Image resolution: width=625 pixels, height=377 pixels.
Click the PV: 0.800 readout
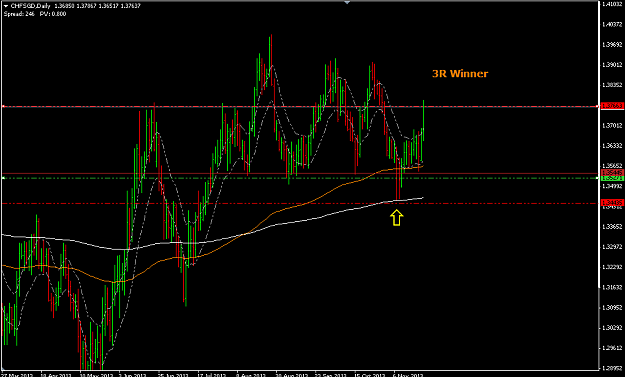[x=53, y=14]
